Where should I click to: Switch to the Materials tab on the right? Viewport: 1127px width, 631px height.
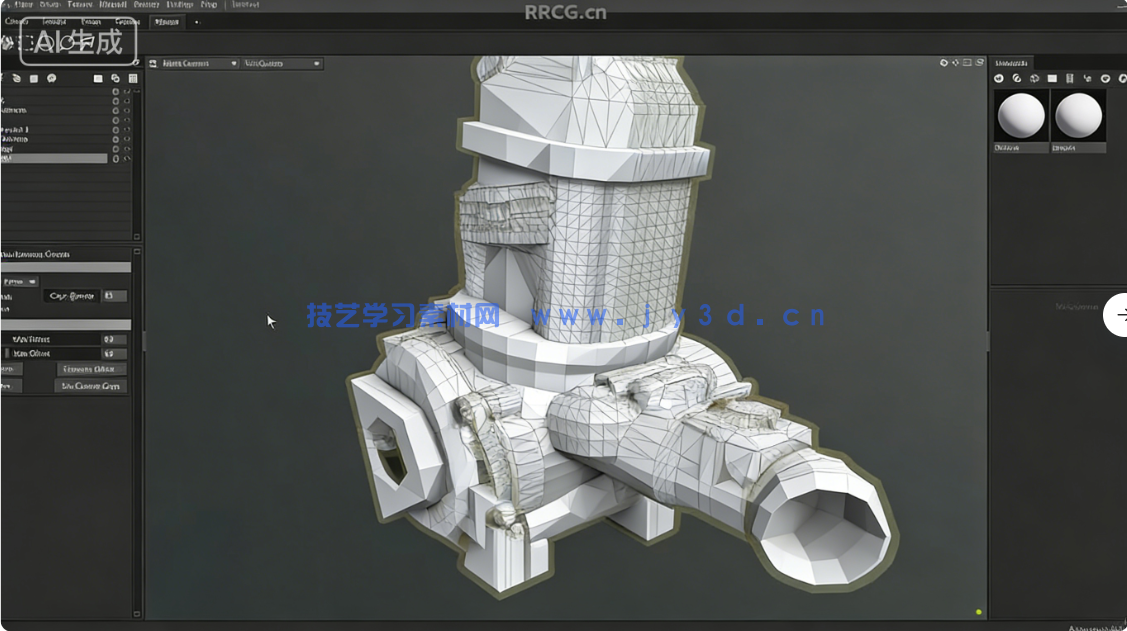pyautogui.click(x=1012, y=61)
